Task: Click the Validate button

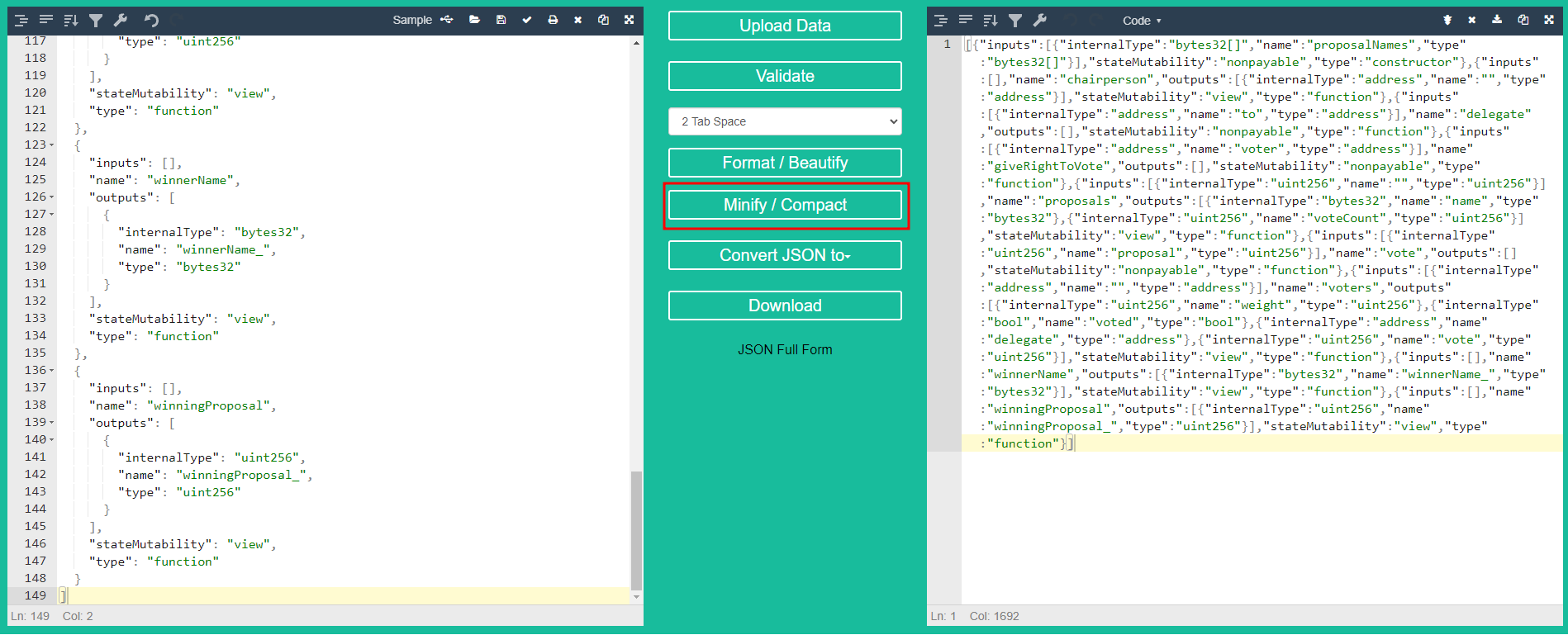Action: point(785,76)
